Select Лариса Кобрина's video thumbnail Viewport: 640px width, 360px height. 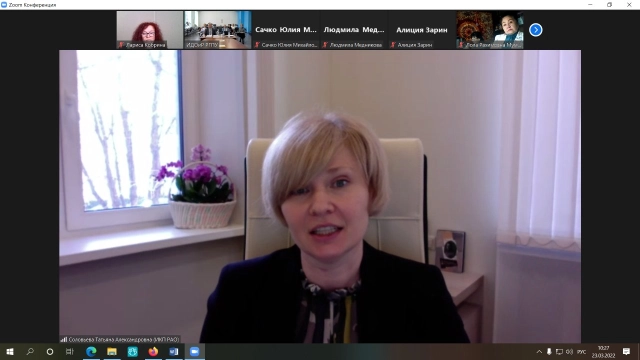pos(150,30)
